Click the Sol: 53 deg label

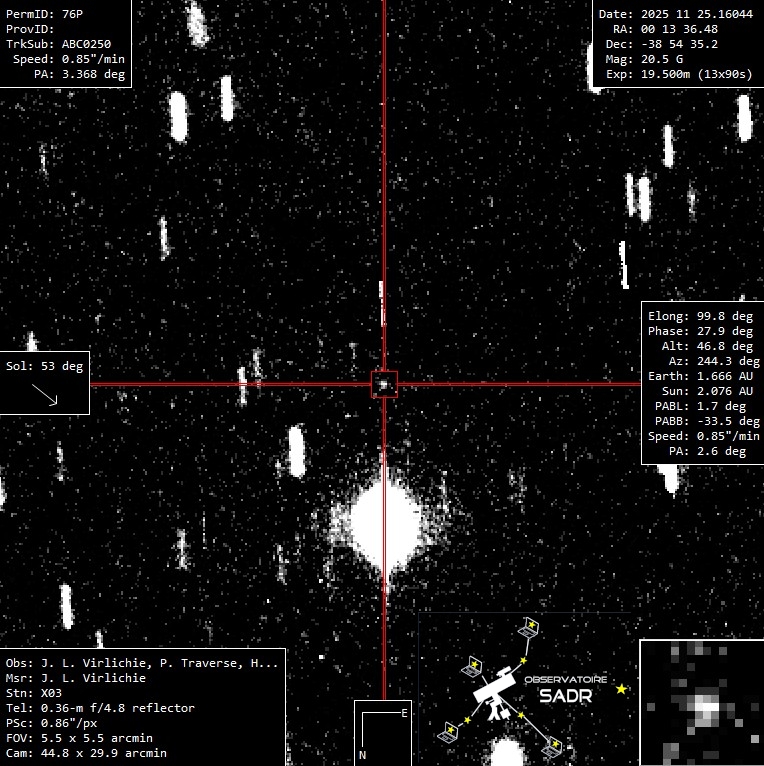pos(44,366)
